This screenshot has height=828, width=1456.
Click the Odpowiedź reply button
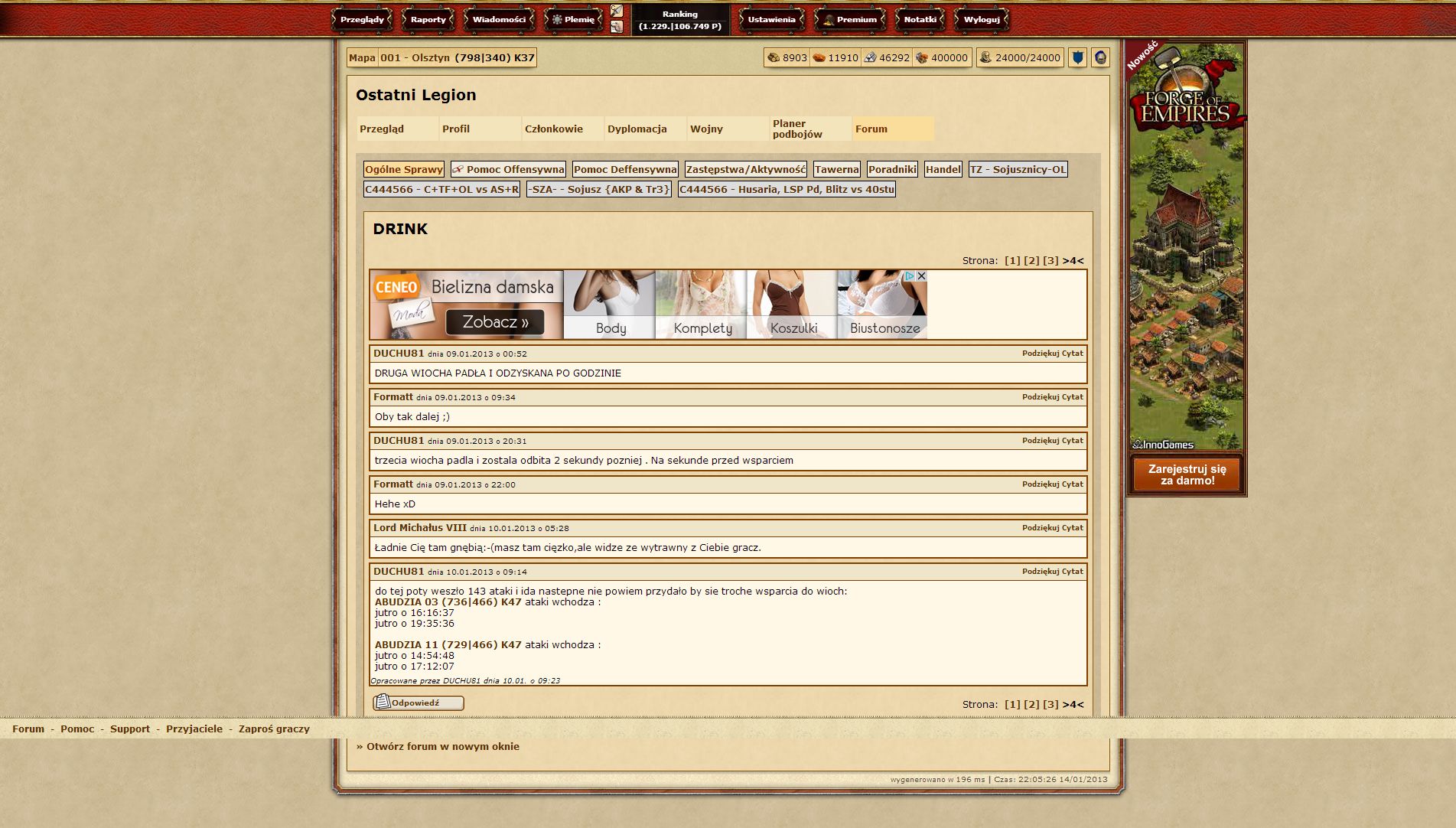418,702
